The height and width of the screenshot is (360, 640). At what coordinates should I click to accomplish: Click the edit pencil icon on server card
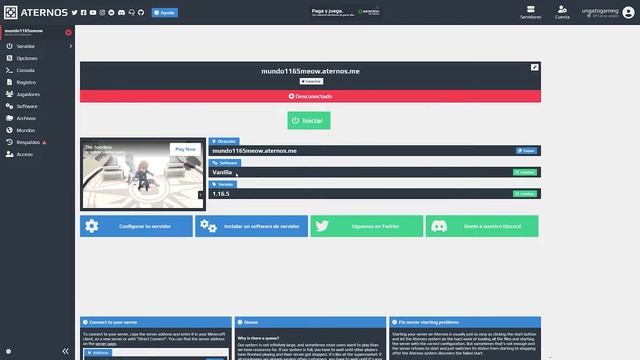(535, 67)
